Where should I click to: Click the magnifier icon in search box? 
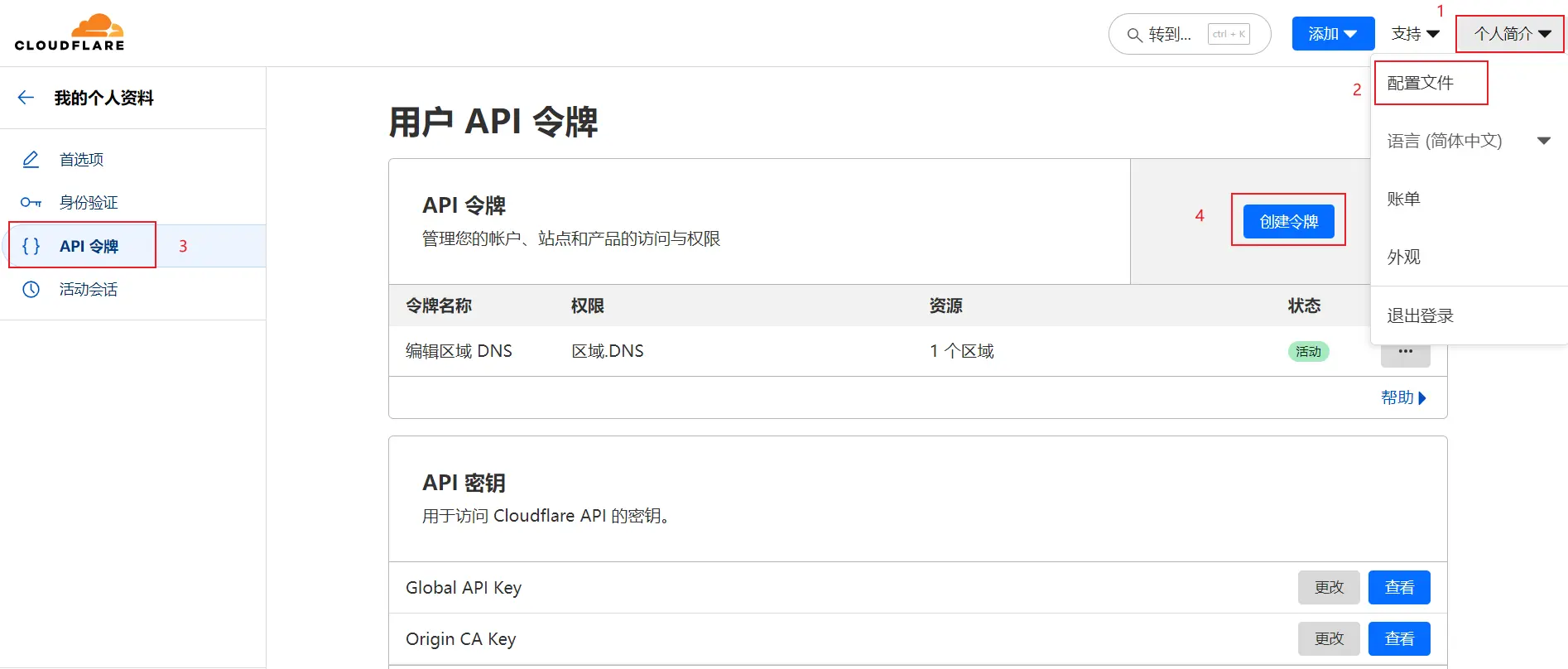[x=1134, y=35]
